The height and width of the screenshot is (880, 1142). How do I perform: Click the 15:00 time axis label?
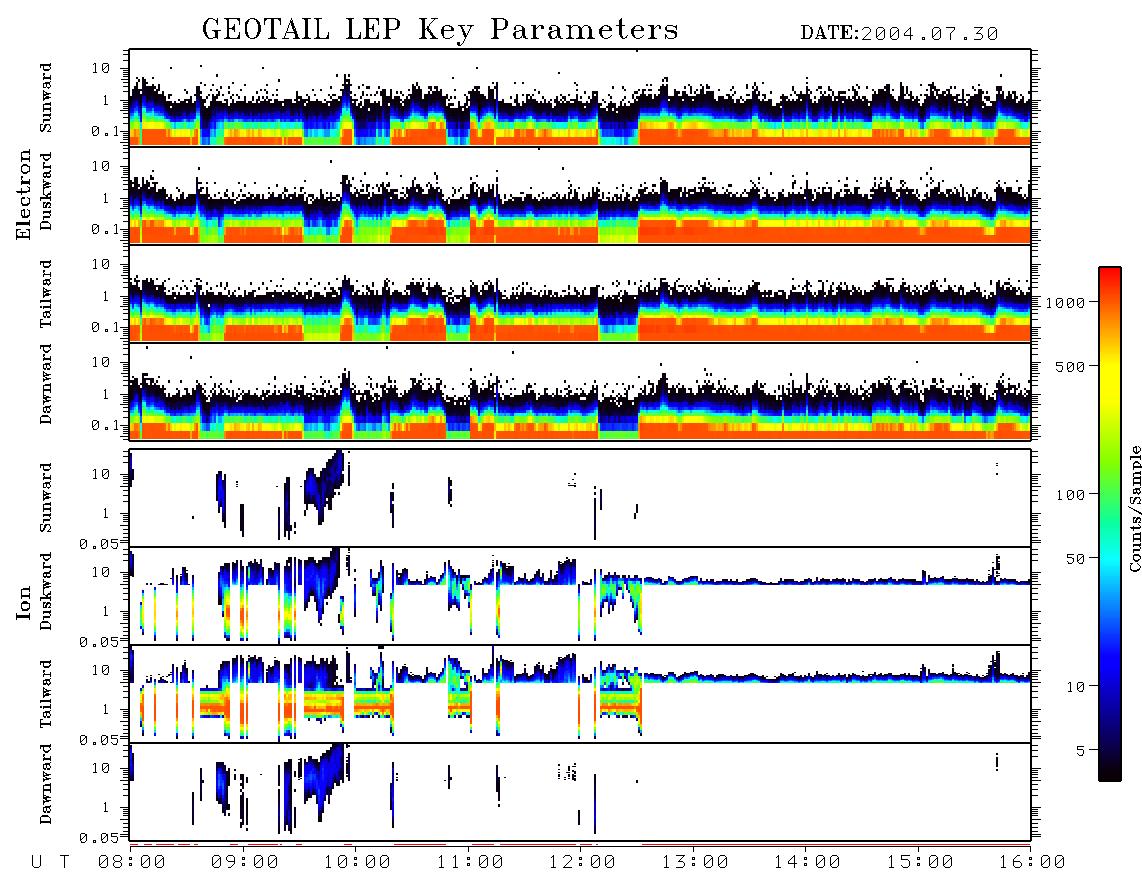point(920,863)
